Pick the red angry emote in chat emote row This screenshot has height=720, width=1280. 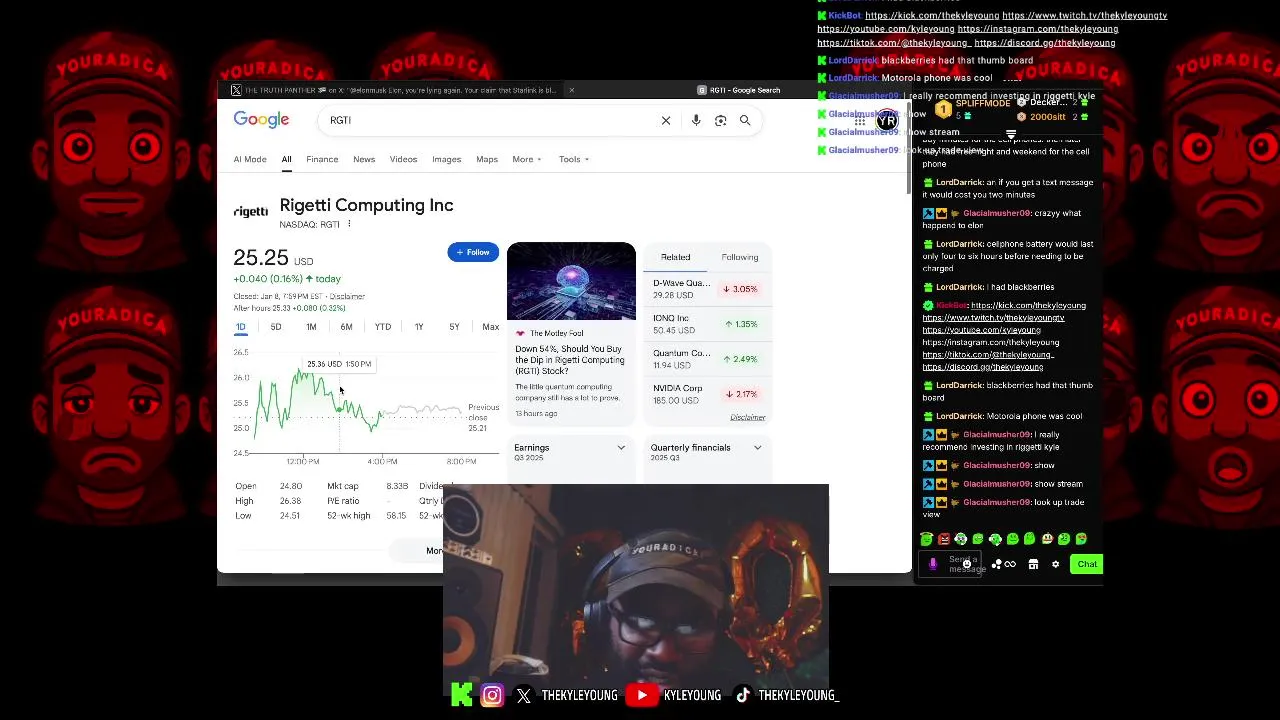pyautogui.click(x=944, y=539)
